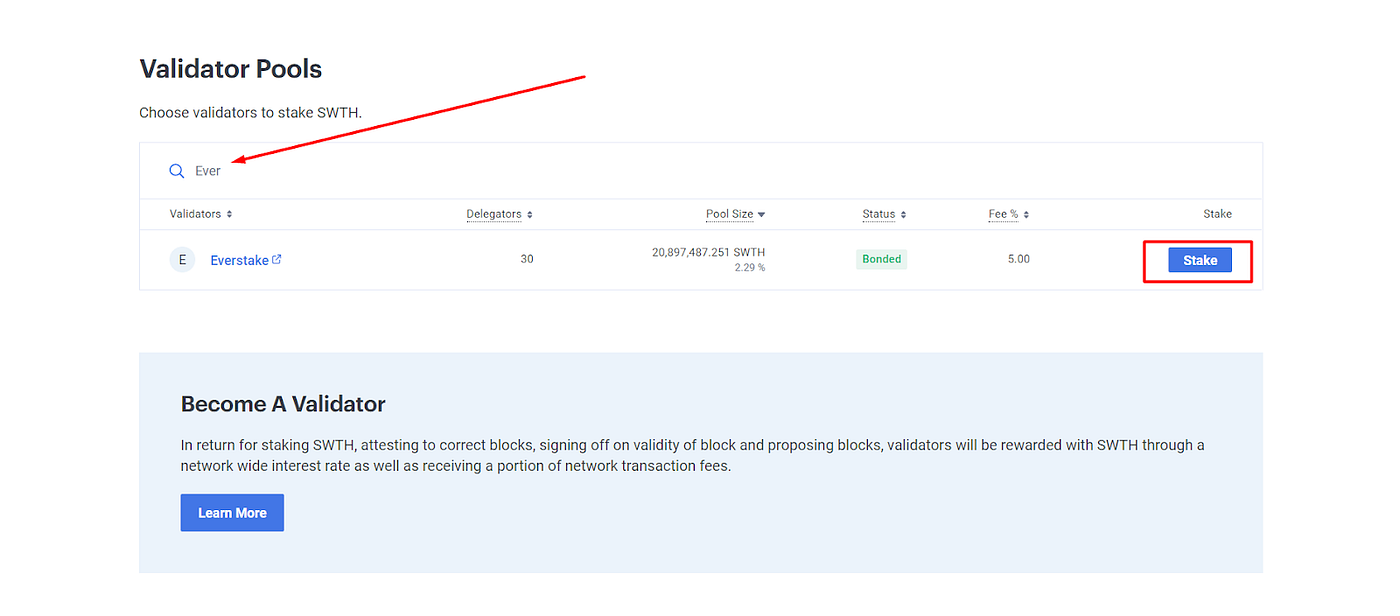Screen dimensions: 1400x616
Task: Select the delegators count 30
Action: point(527,259)
